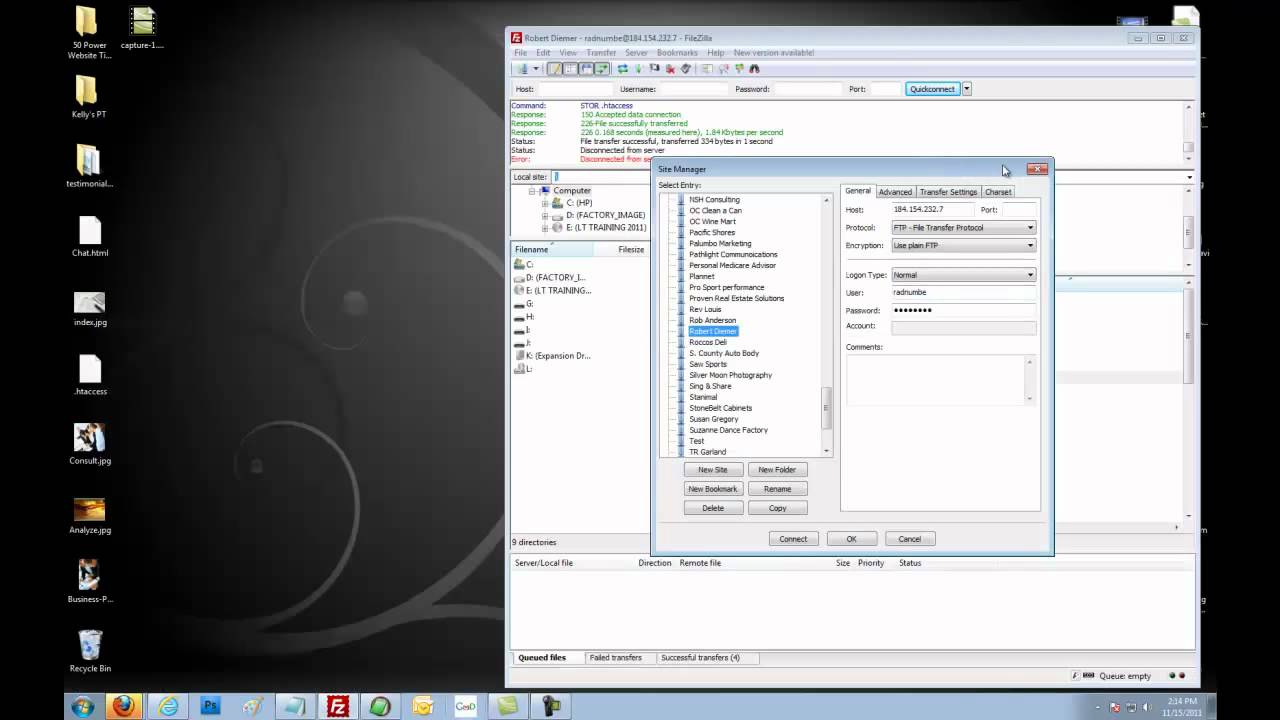Click the cancel current operation icon
This screenshot has width=1280, height=720.
654,69
